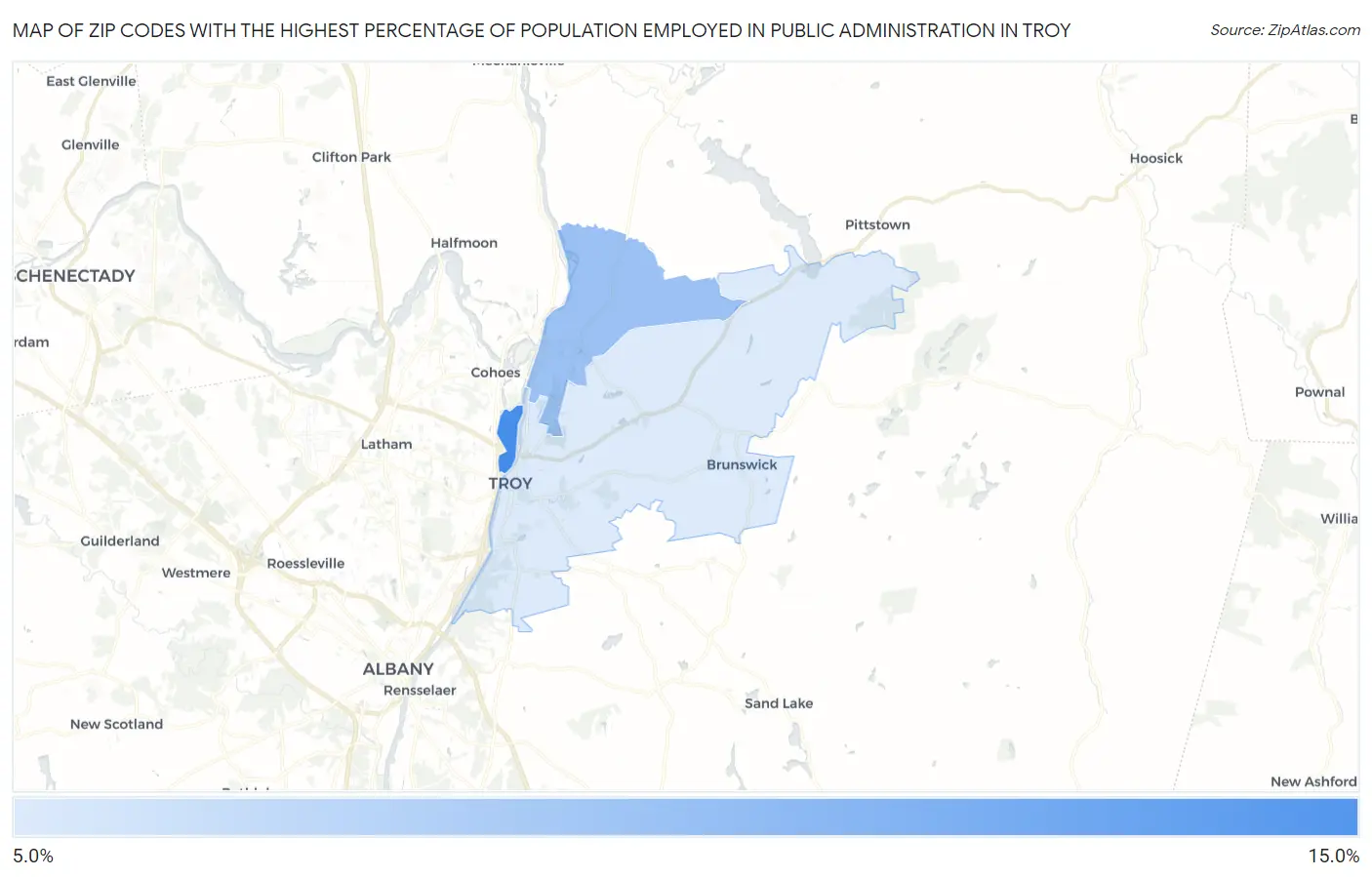Click the Pownal map label
1372x877 pixels.
[x=1319, y=392]
